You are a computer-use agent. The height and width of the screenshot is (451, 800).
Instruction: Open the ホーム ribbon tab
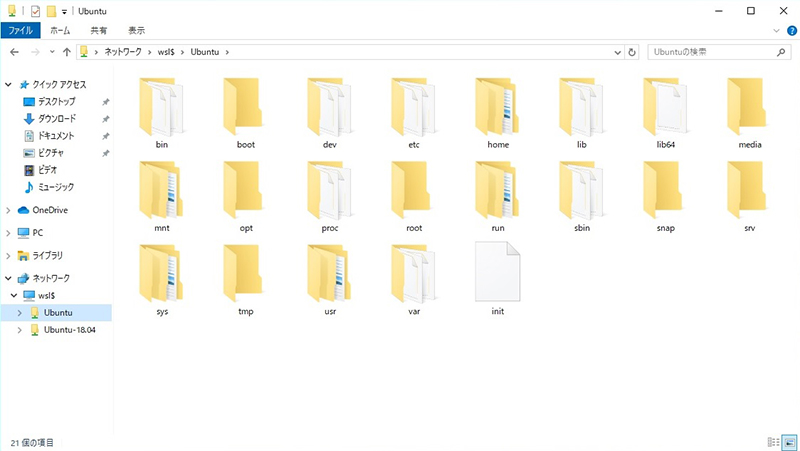click(x=60, y=31)
